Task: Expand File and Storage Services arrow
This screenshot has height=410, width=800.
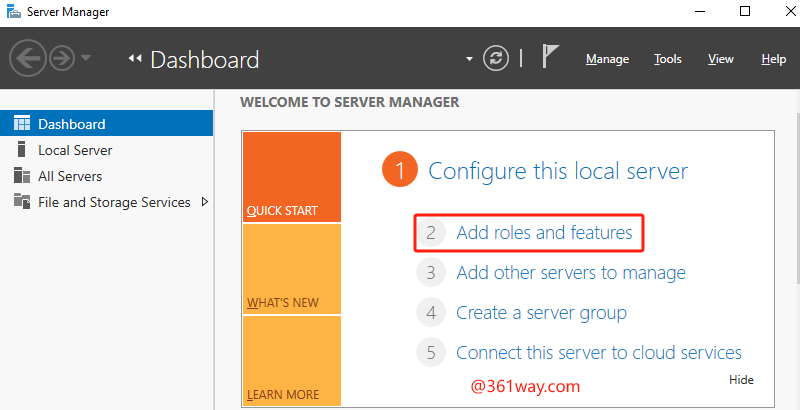Action: (x=205, y=202)
